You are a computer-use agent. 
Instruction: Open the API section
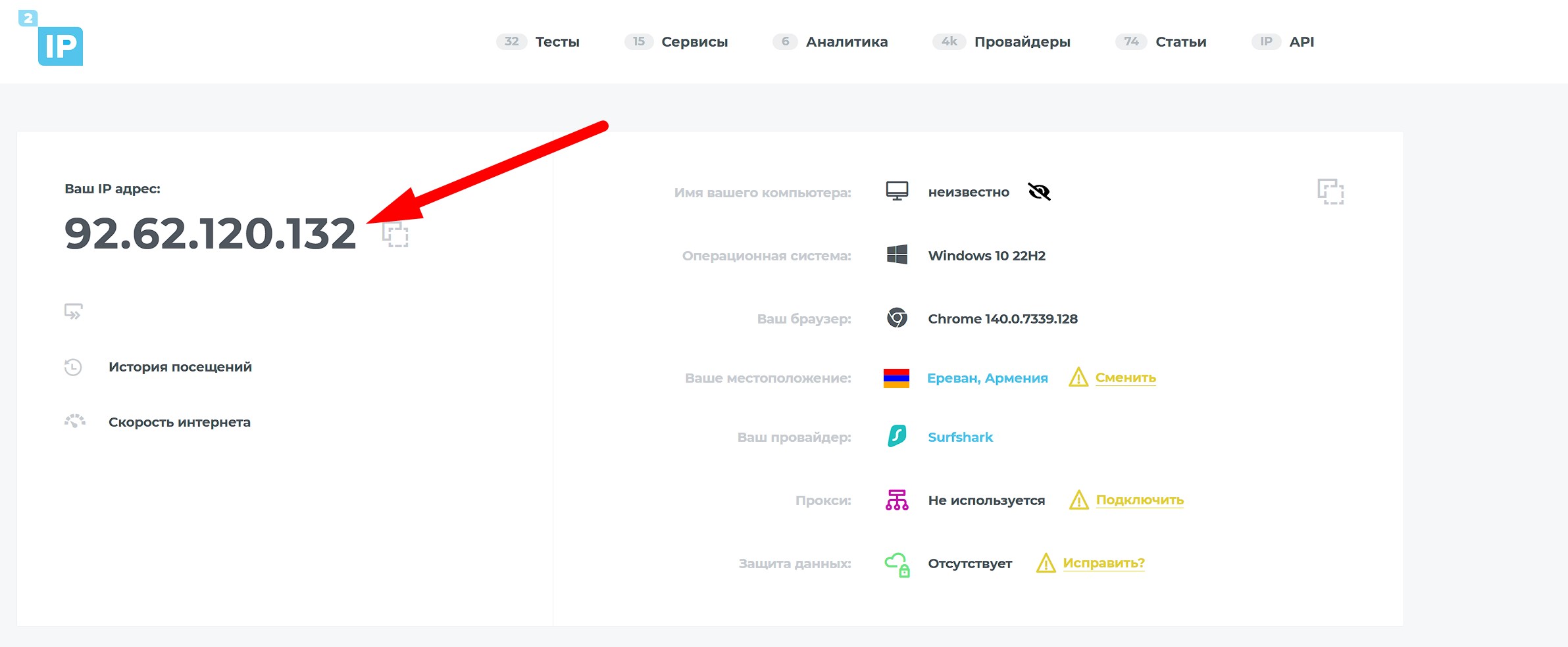click(x=1302, y=41)
